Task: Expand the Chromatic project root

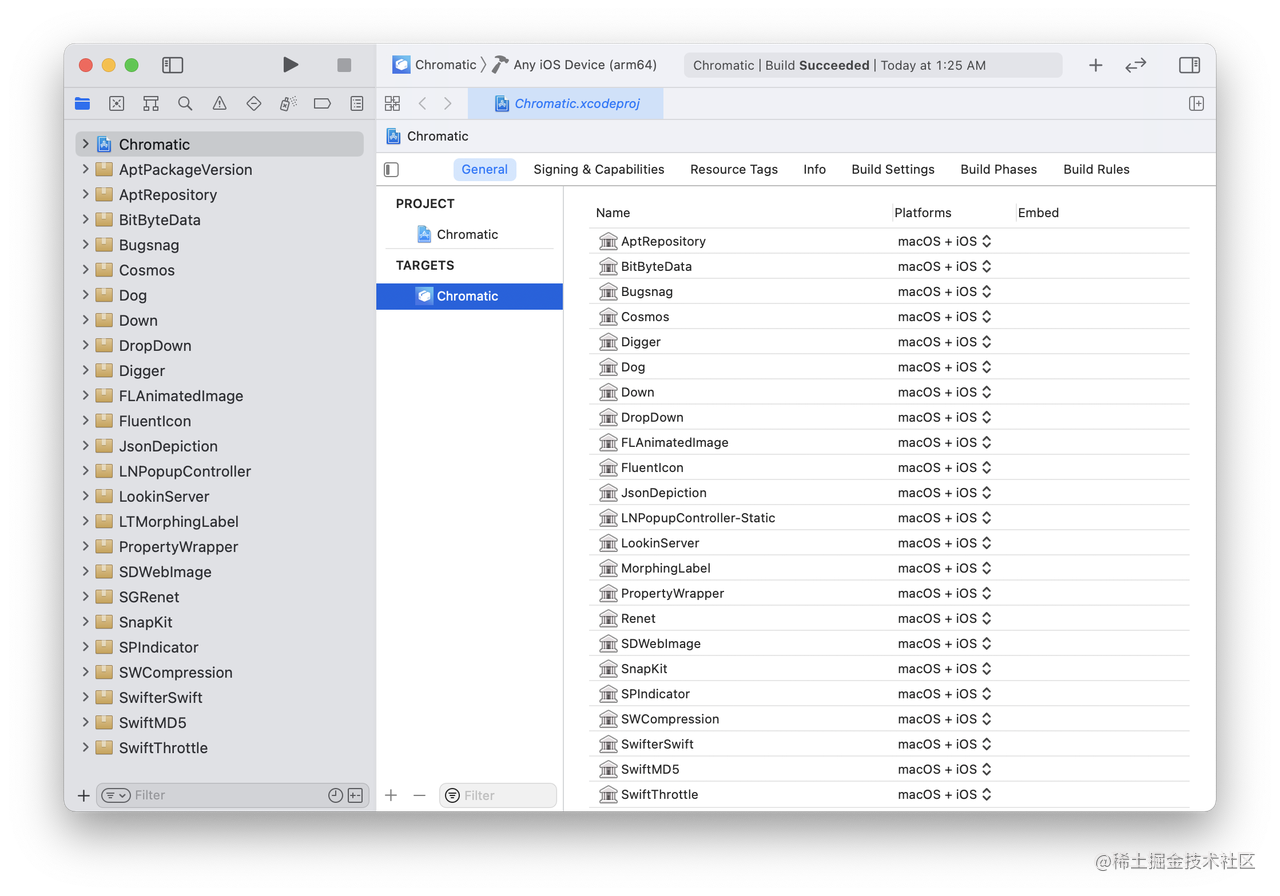Action: pos(86,144)
